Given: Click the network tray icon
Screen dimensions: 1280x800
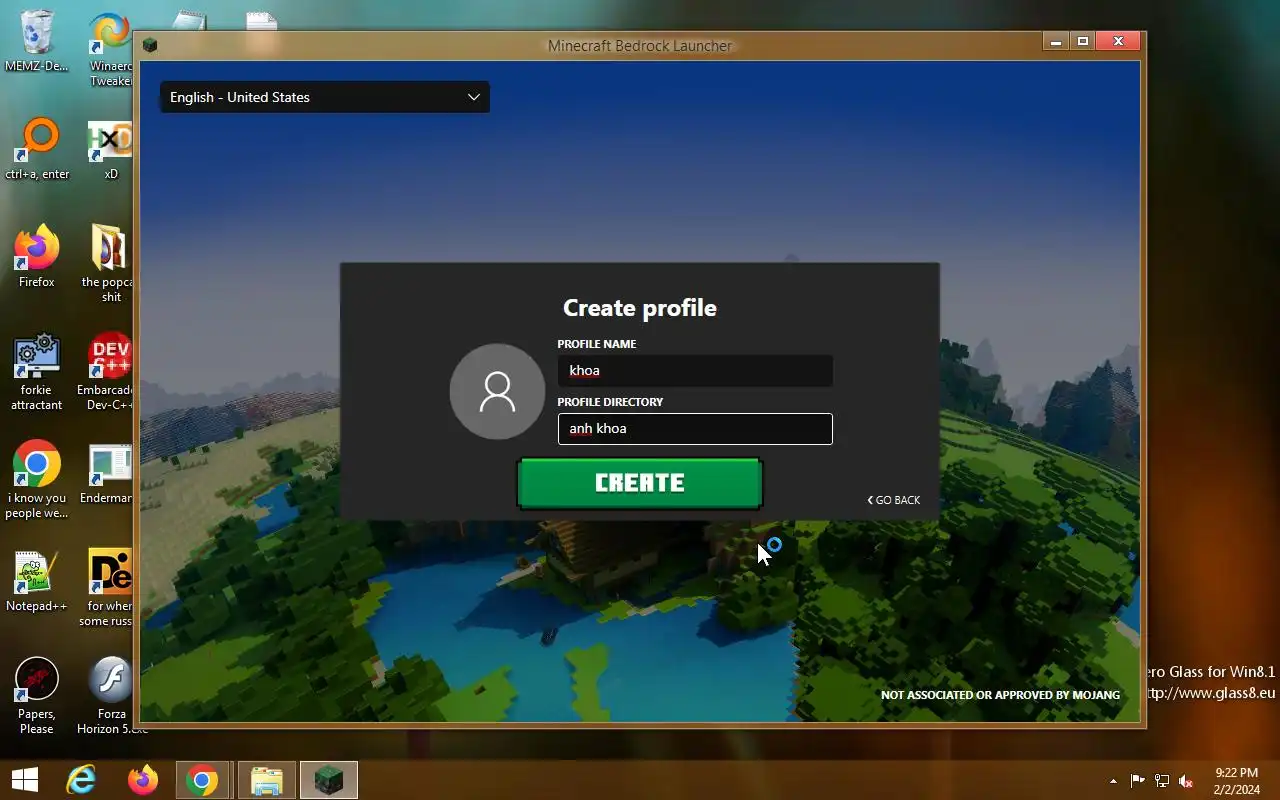Looking at the screenshot, I should pos(1162,781).
